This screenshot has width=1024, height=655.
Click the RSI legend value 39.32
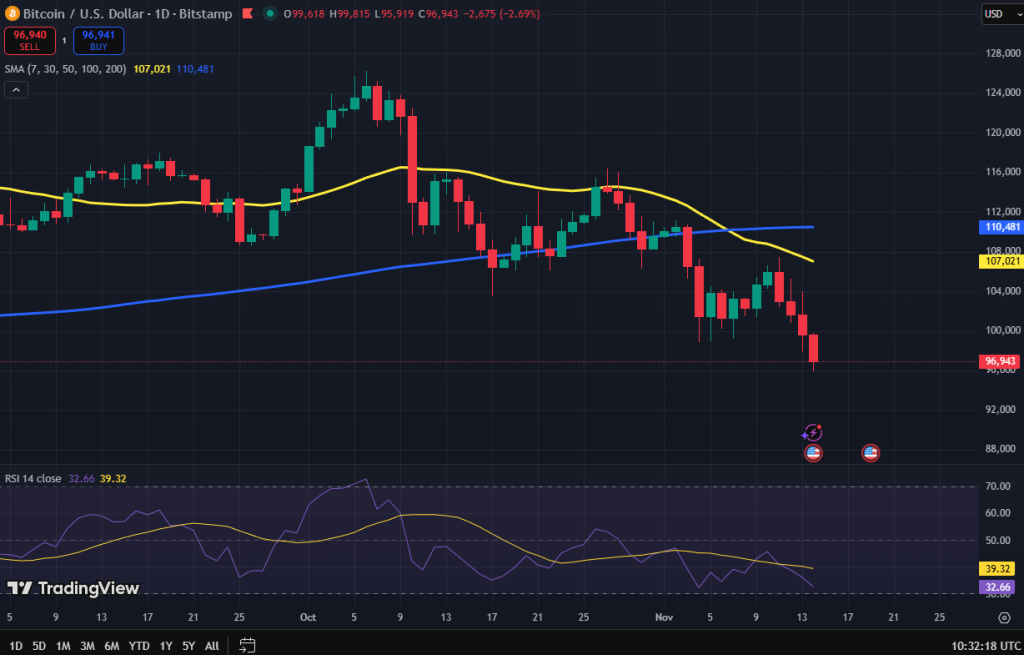click(x=113, y=479)
